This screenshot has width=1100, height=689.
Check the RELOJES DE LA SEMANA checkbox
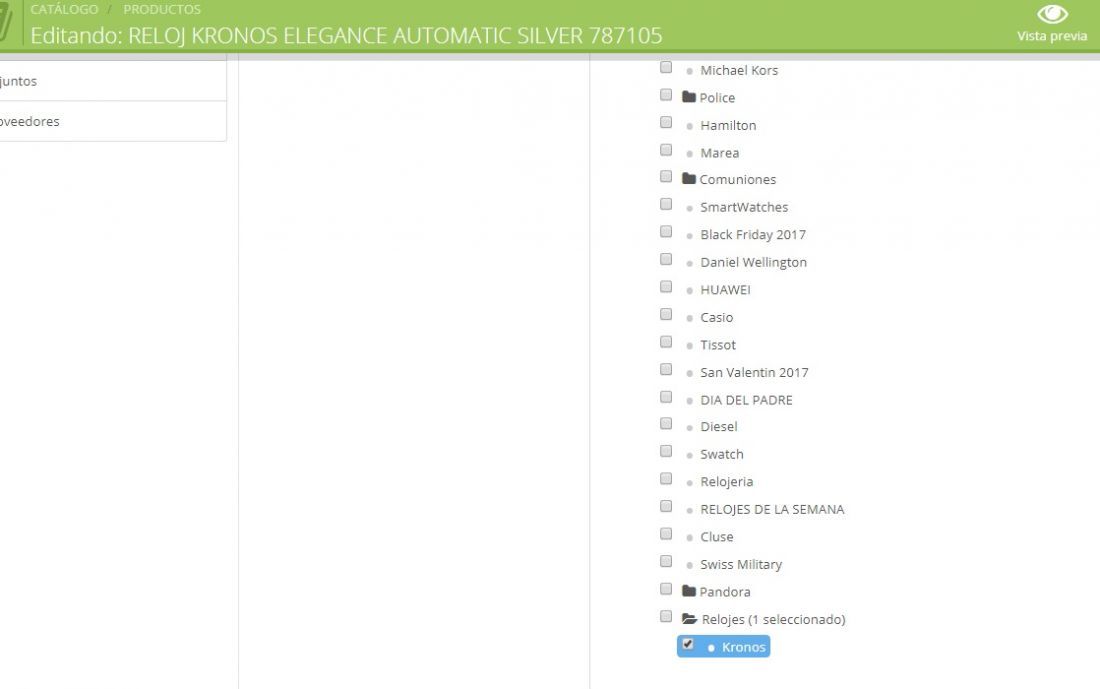pyautogui.click(x=666, y=507)
